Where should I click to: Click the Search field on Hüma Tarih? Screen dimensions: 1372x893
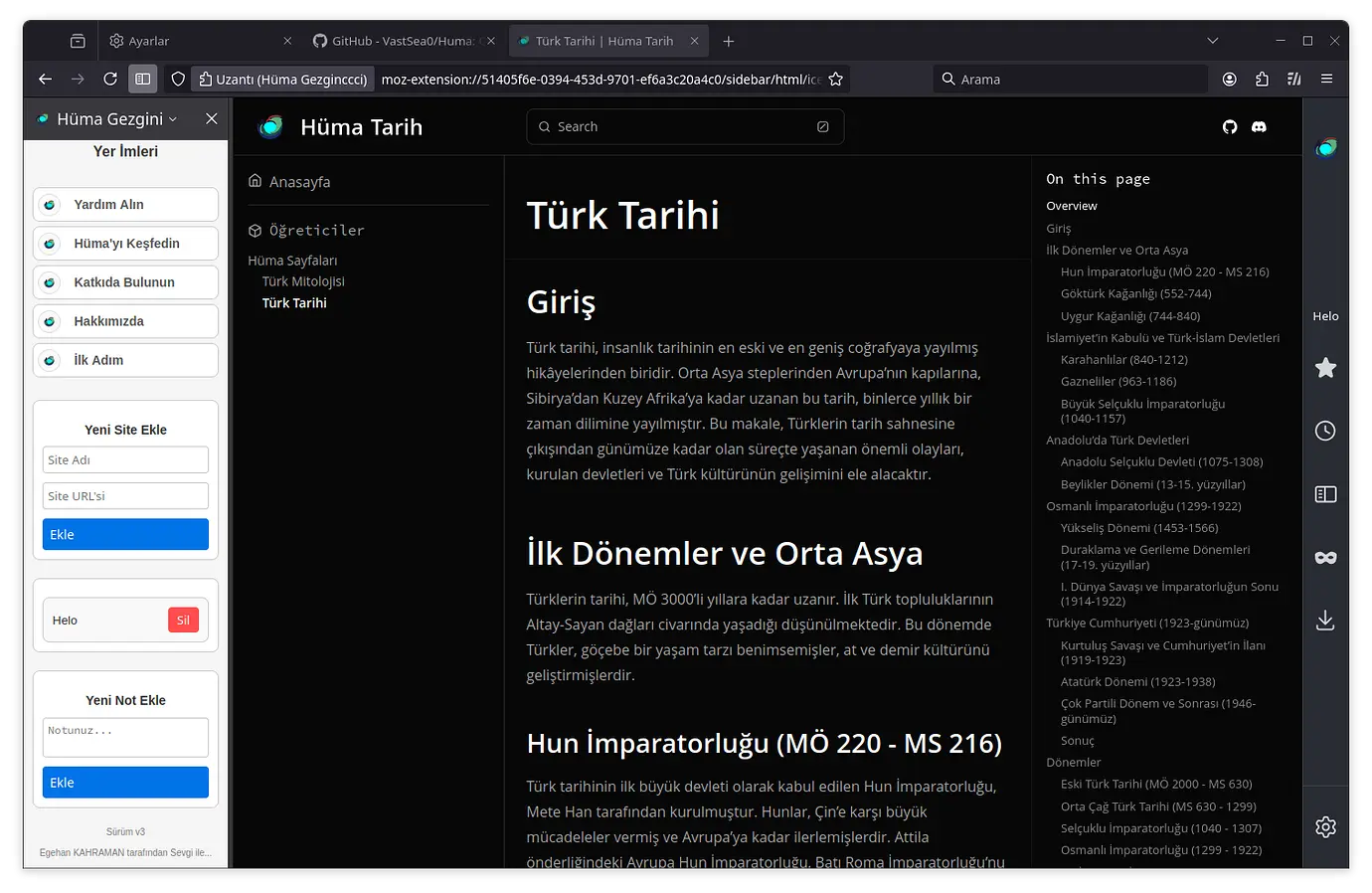pyautogui.click(x=685, y=126)
